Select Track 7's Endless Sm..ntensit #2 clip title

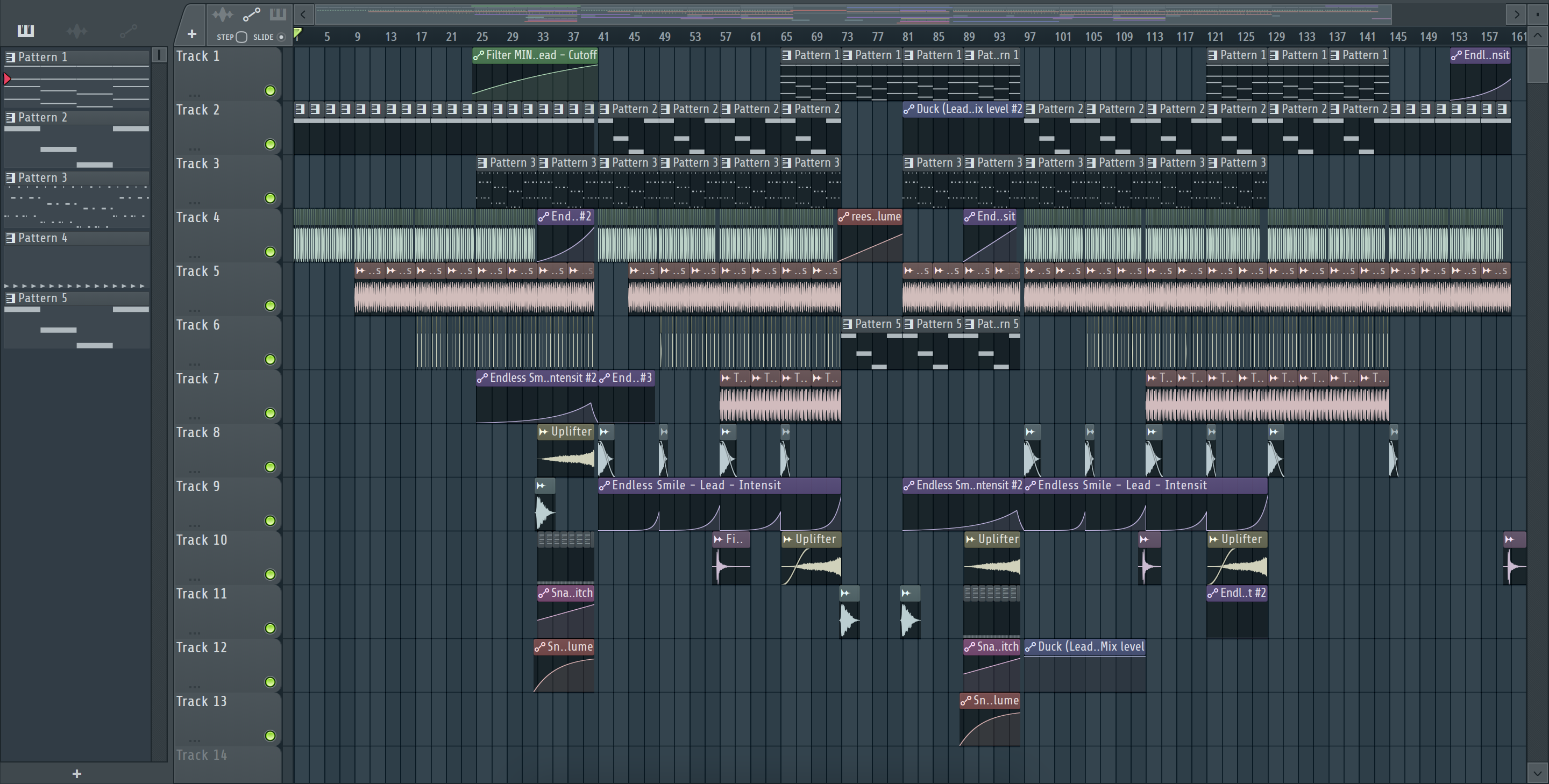(543, 378)
